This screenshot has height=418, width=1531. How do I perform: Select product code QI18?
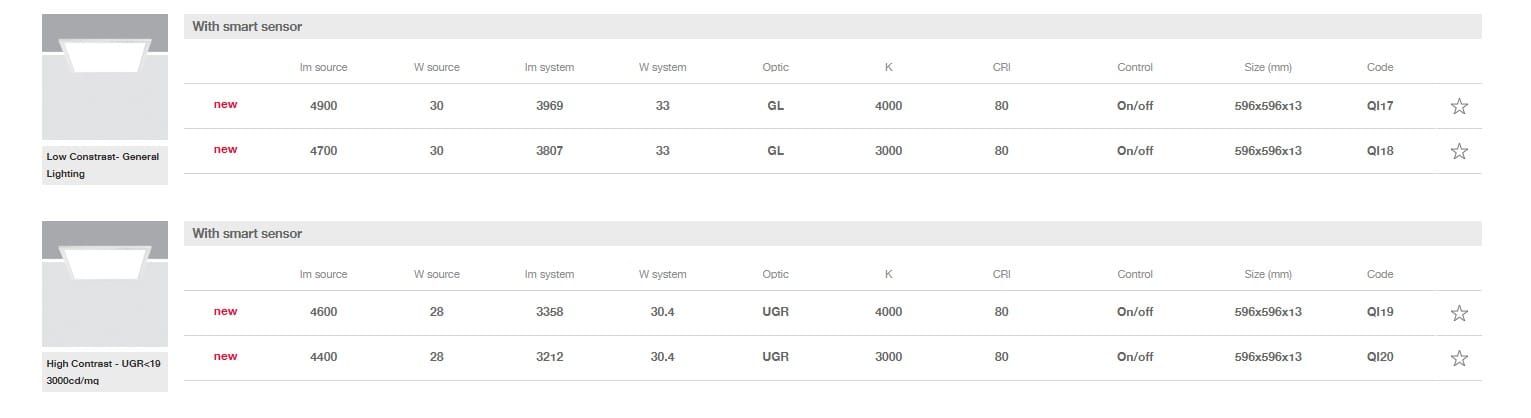pos(1379,151)
